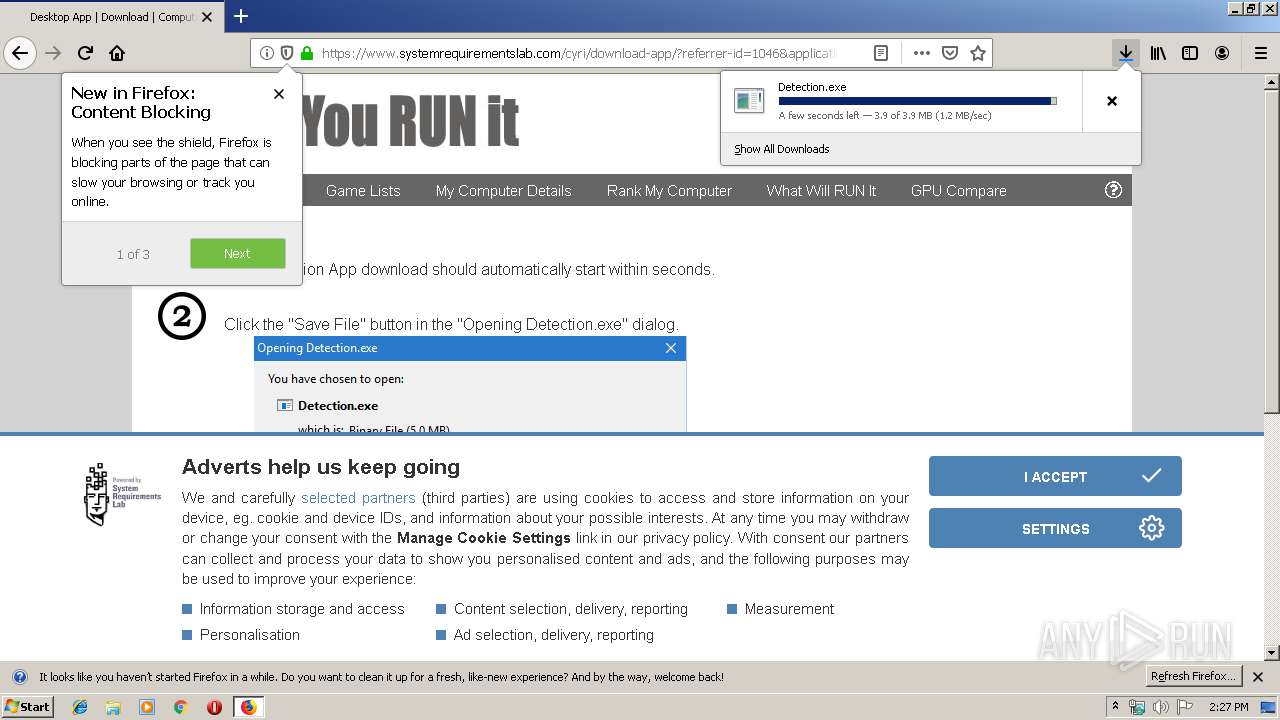This screenshot has height=720, width=1280.
Task: Click the Refresh Firefox button
Action: pos(1193,676)
